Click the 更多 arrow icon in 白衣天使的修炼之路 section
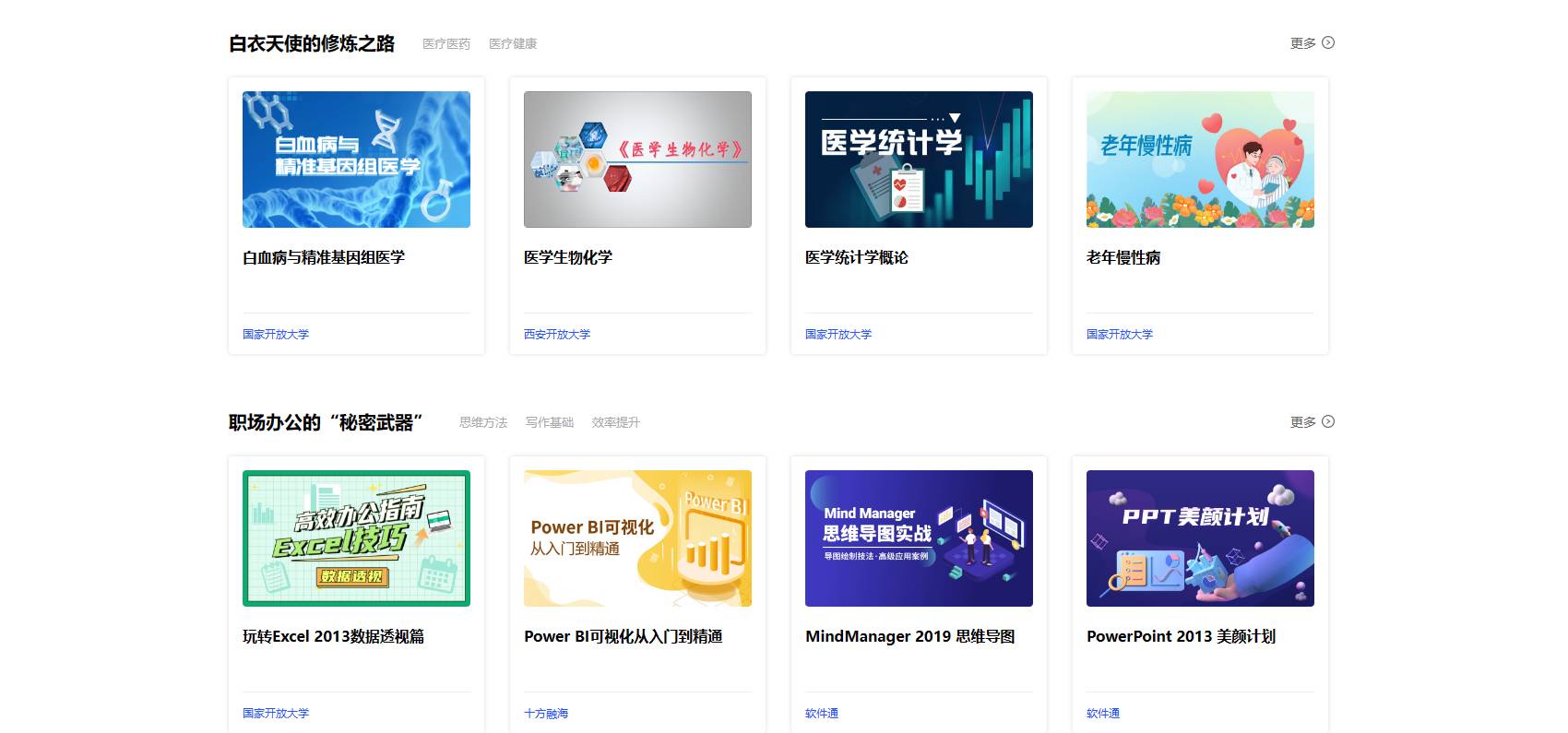The width and height of the screenshot is (1568, 733). click(x=1328, y=42)
